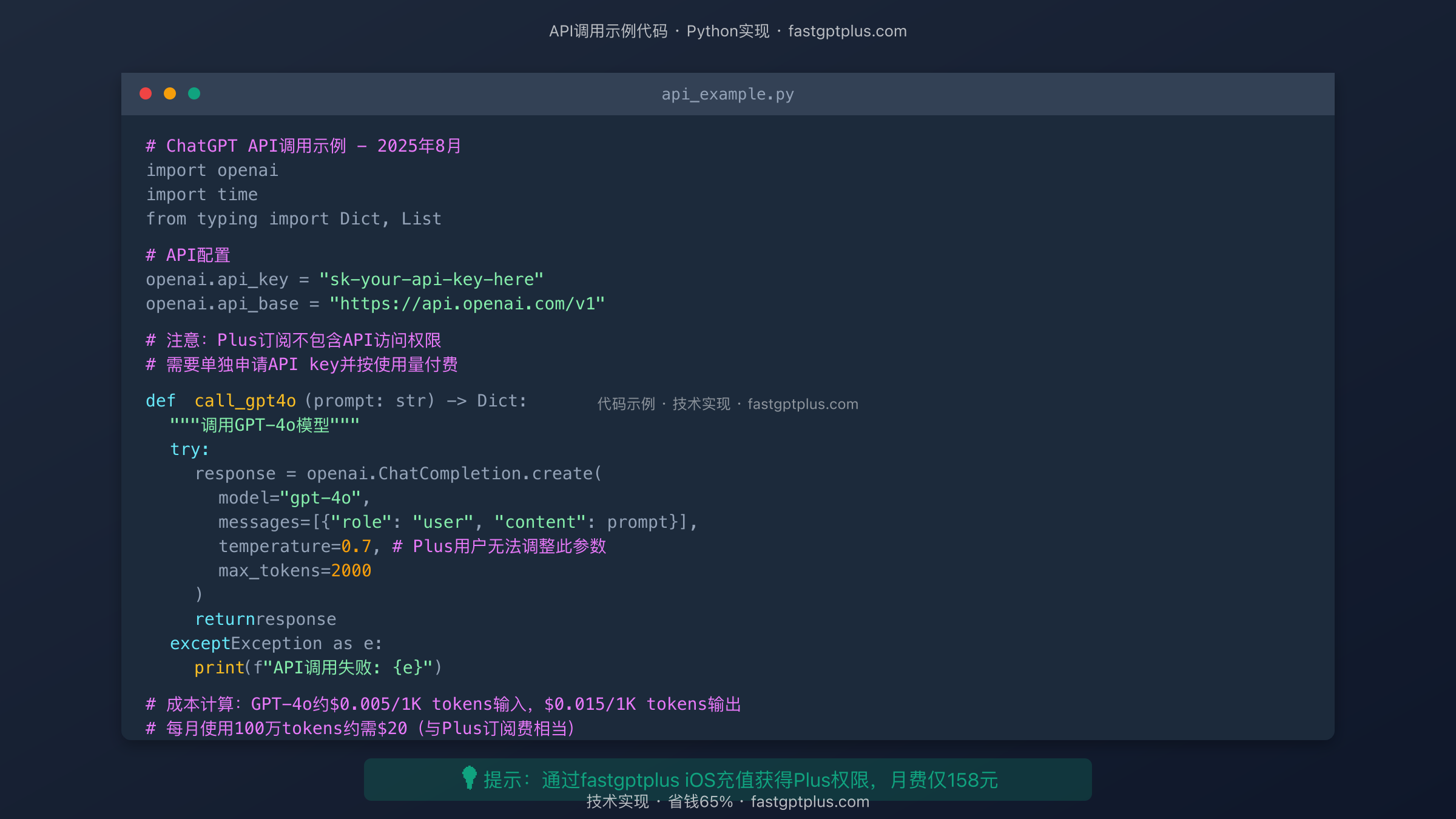Click the URL string "https://api.openai.com/v1"
This screenshot has width=1456, height=819.
click(467, 304)
